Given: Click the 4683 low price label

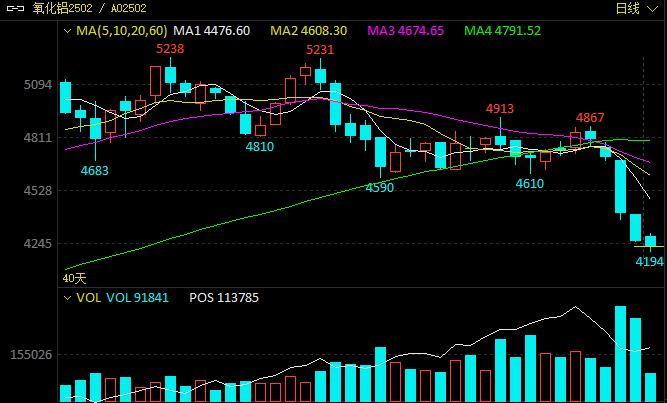Looking at the screenshot, I should tap(95, 170).
